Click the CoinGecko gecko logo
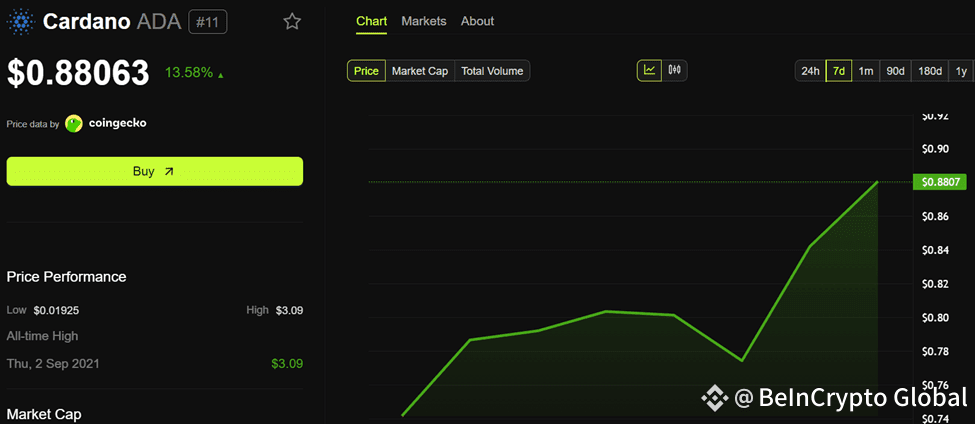Screen dimensions: 975x424 click(x=74, y=124)
